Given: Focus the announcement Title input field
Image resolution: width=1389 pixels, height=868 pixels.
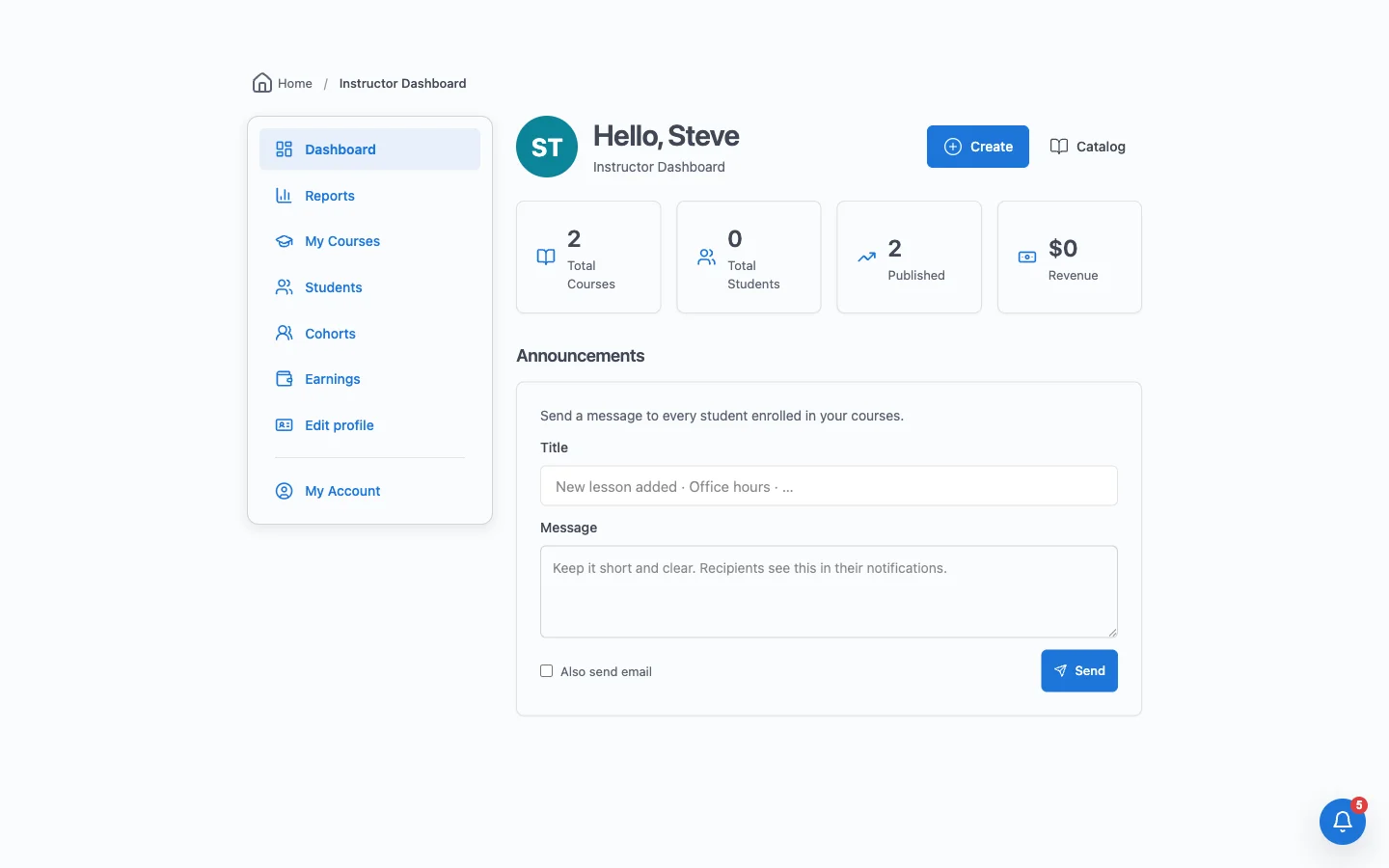Looking at the screenshot, I should [x=829, y=486].
